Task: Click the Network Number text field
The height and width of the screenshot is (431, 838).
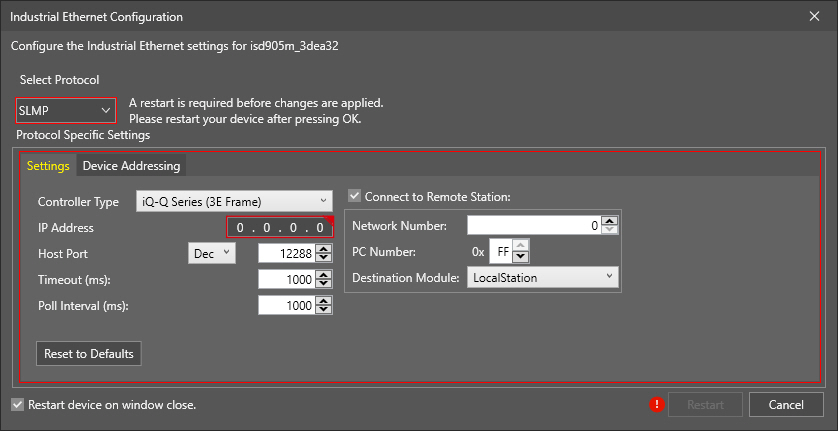Action: (x=533, y=227)
